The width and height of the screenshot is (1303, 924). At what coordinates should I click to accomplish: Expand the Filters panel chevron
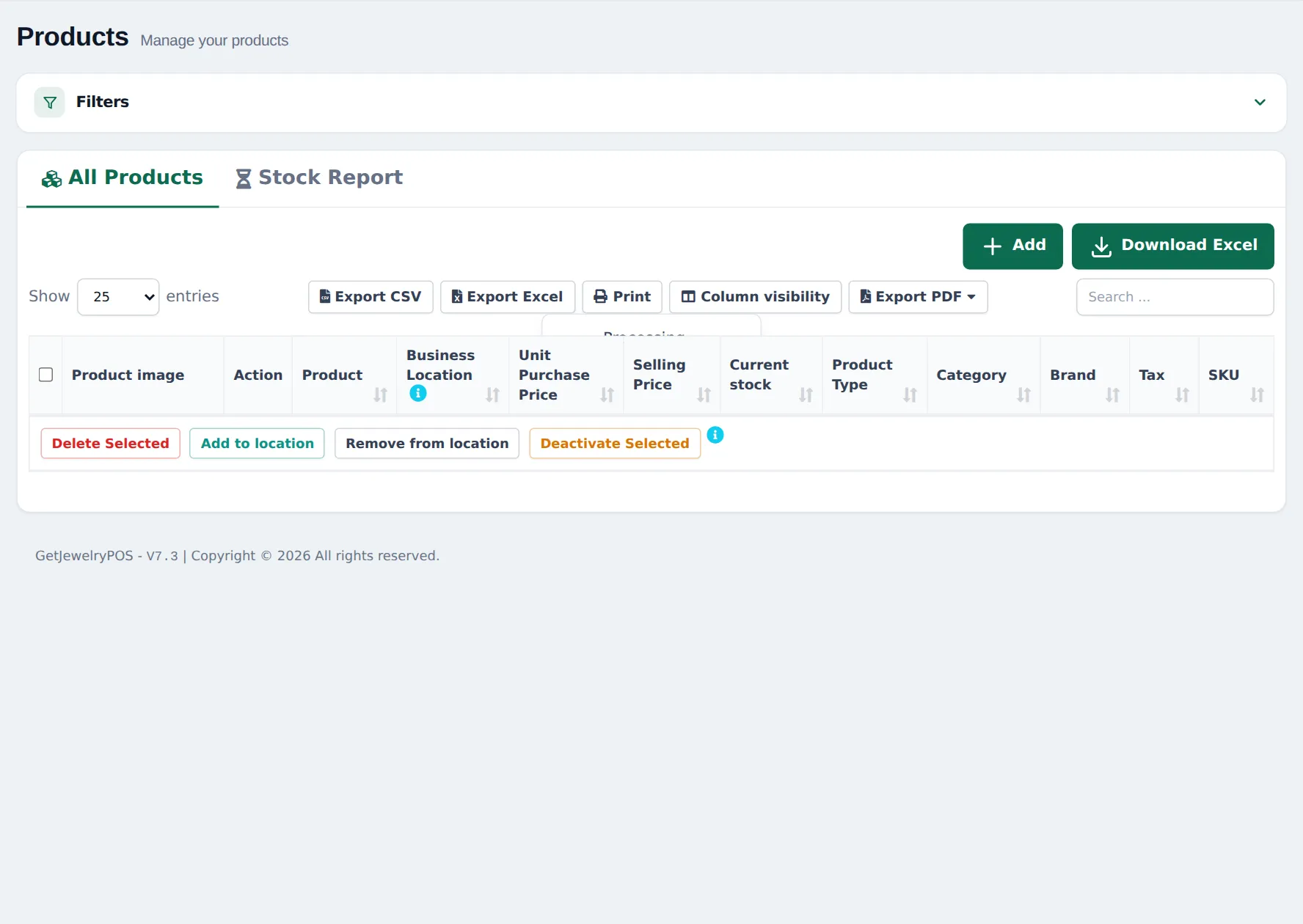pyautogui.click(x=1260, y=103)
